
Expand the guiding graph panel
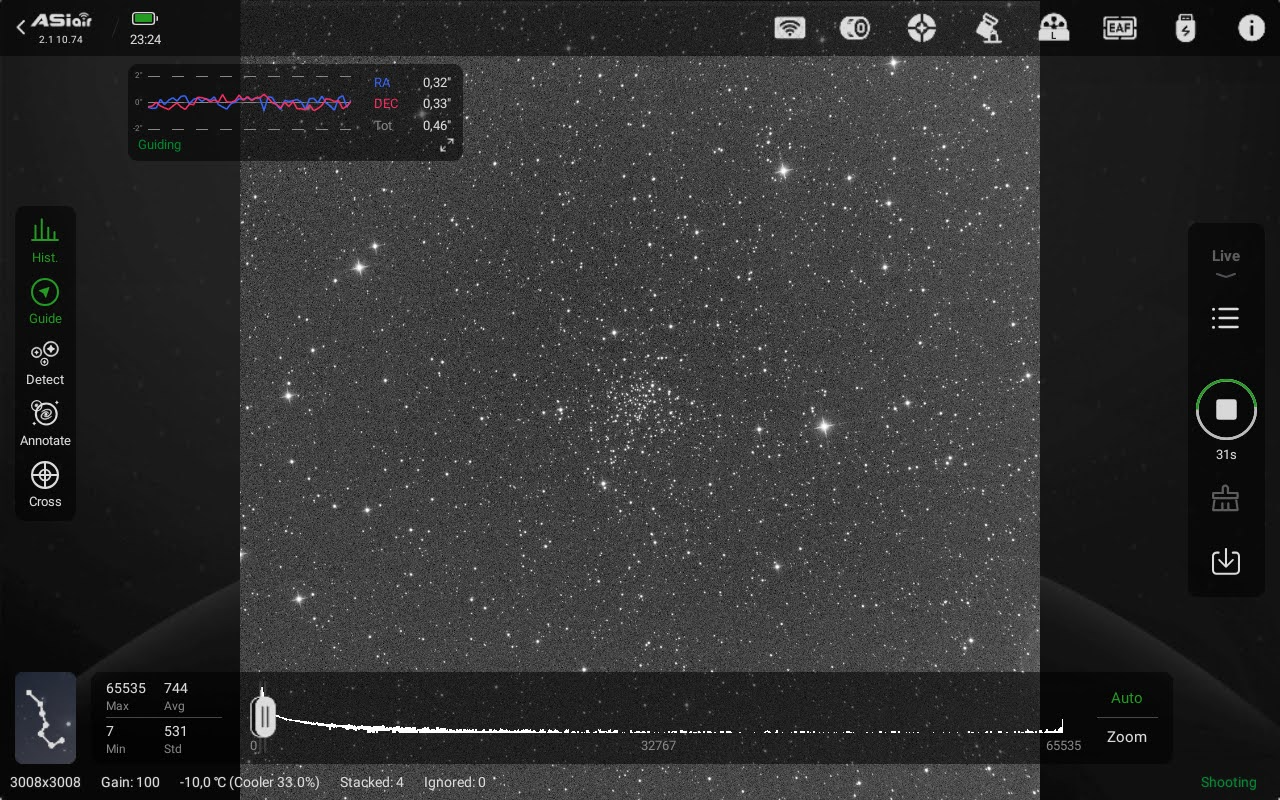pyautogui.click(x=446, y=146)
